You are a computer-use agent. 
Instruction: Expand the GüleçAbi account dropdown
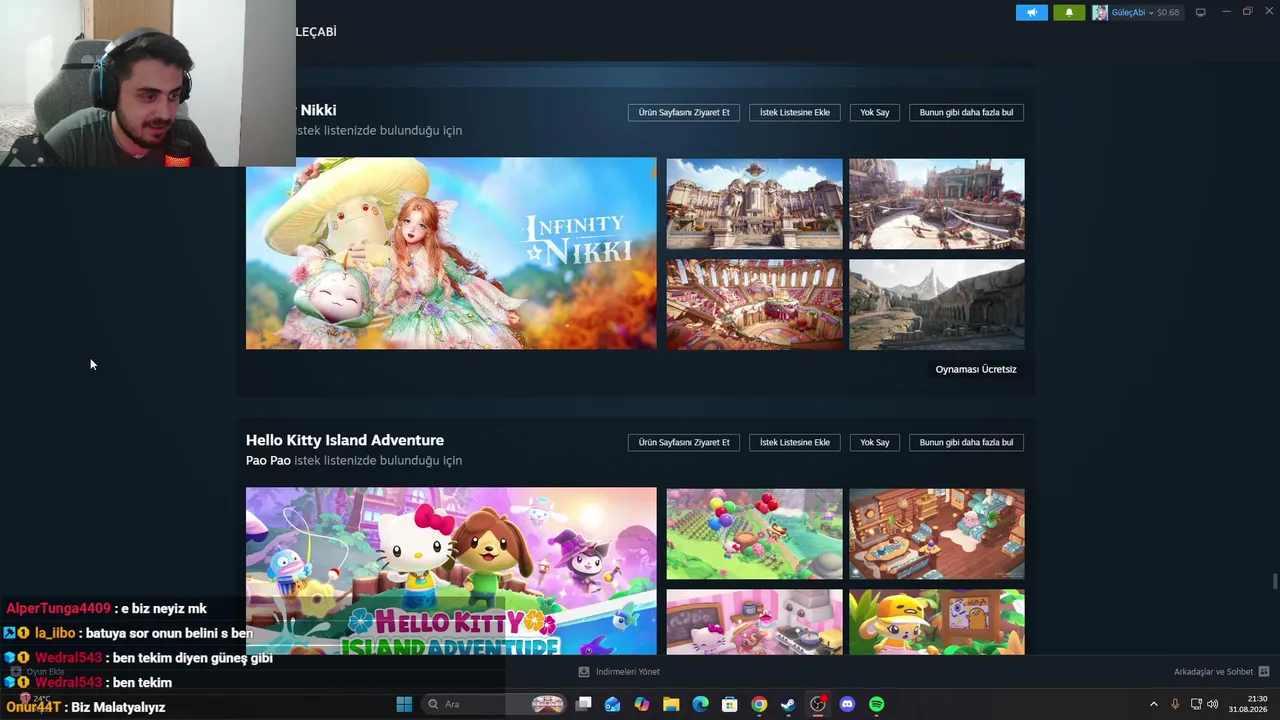1131,13
